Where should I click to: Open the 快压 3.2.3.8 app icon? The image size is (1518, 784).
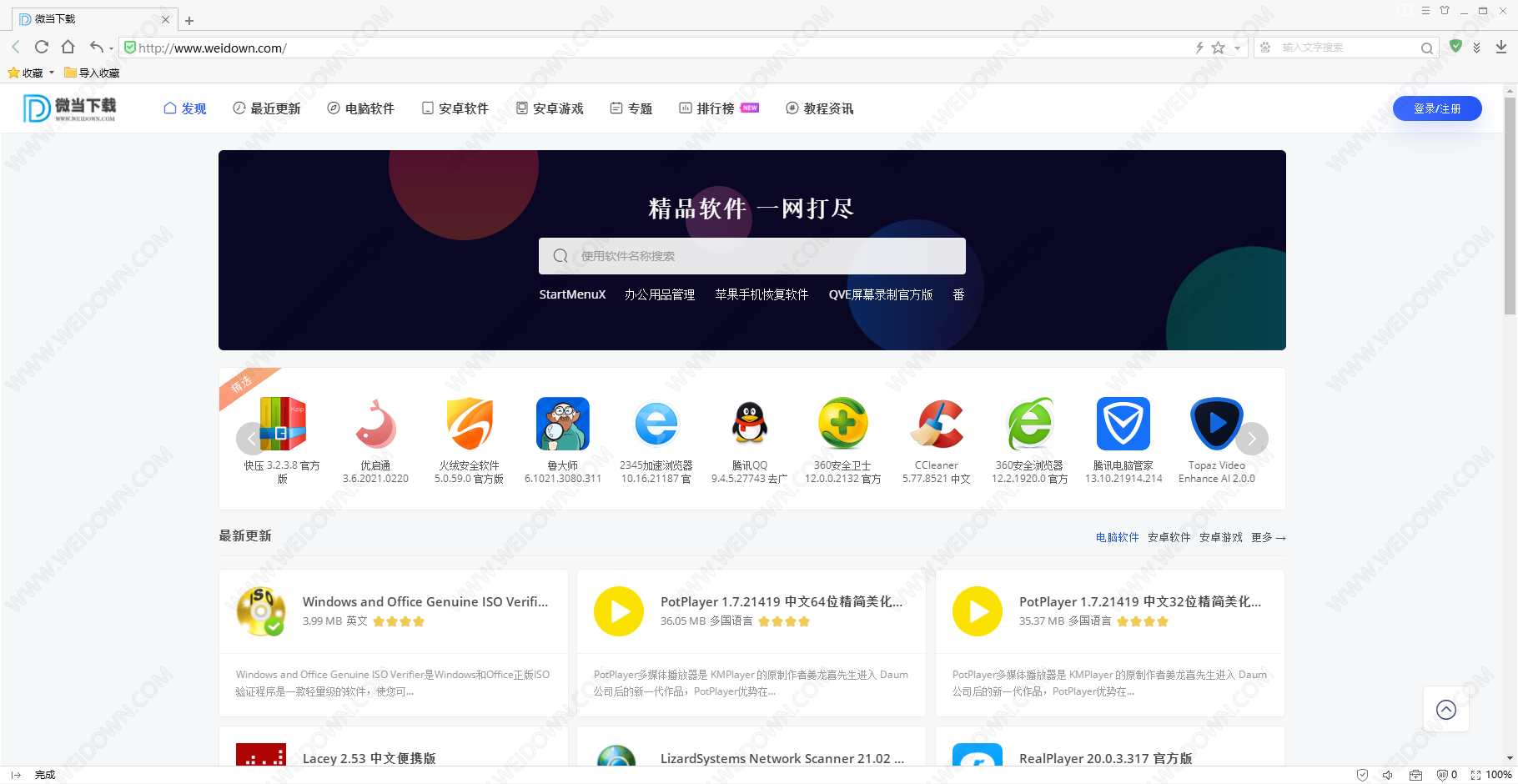pos(283,424)
